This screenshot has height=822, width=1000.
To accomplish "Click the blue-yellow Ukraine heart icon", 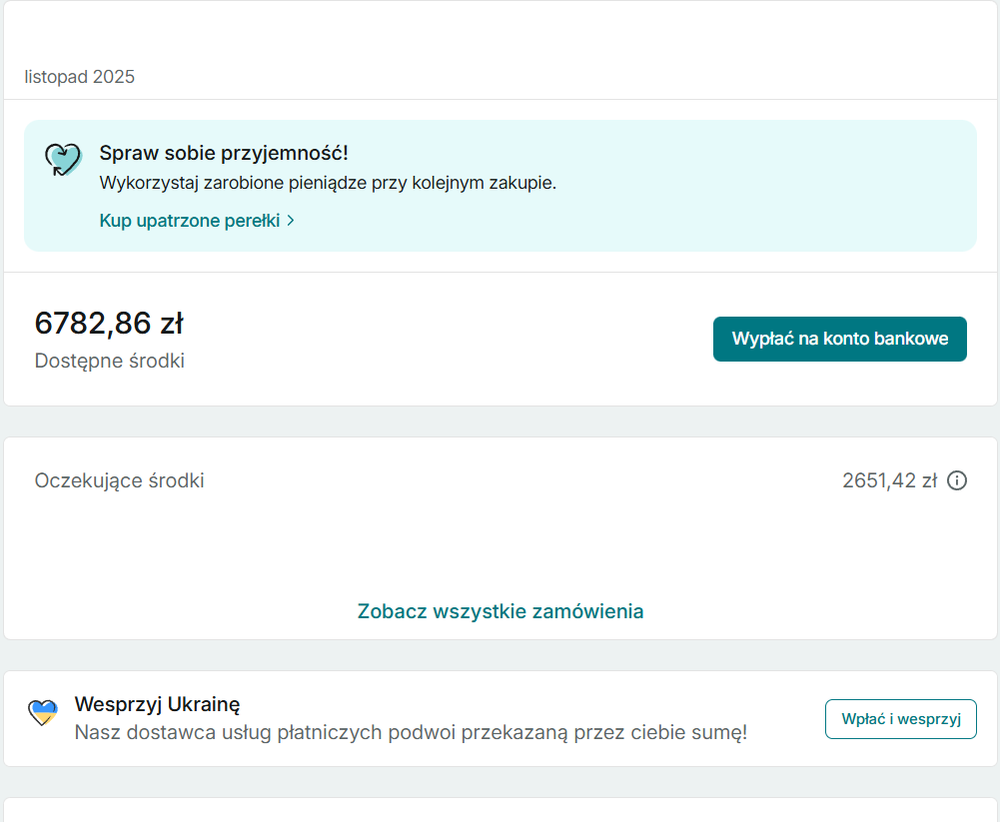I will coord(42,713).
